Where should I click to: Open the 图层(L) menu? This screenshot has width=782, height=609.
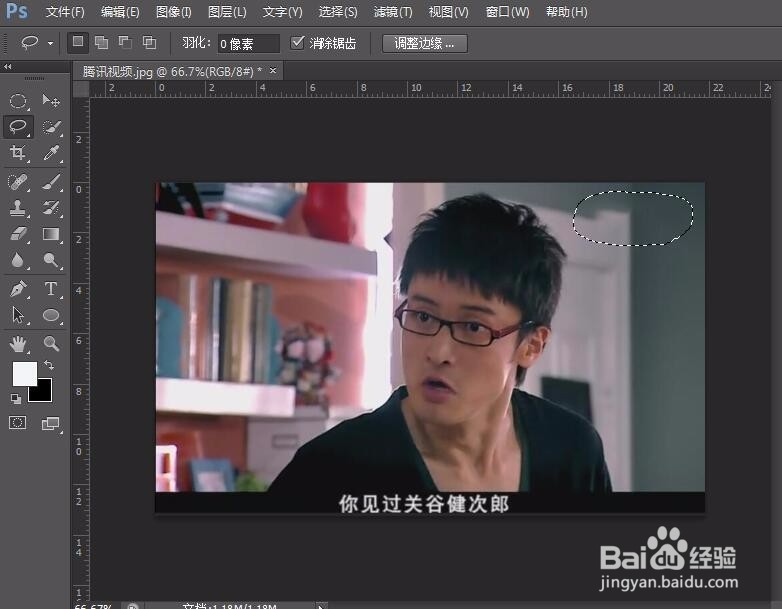coord(227,11)
